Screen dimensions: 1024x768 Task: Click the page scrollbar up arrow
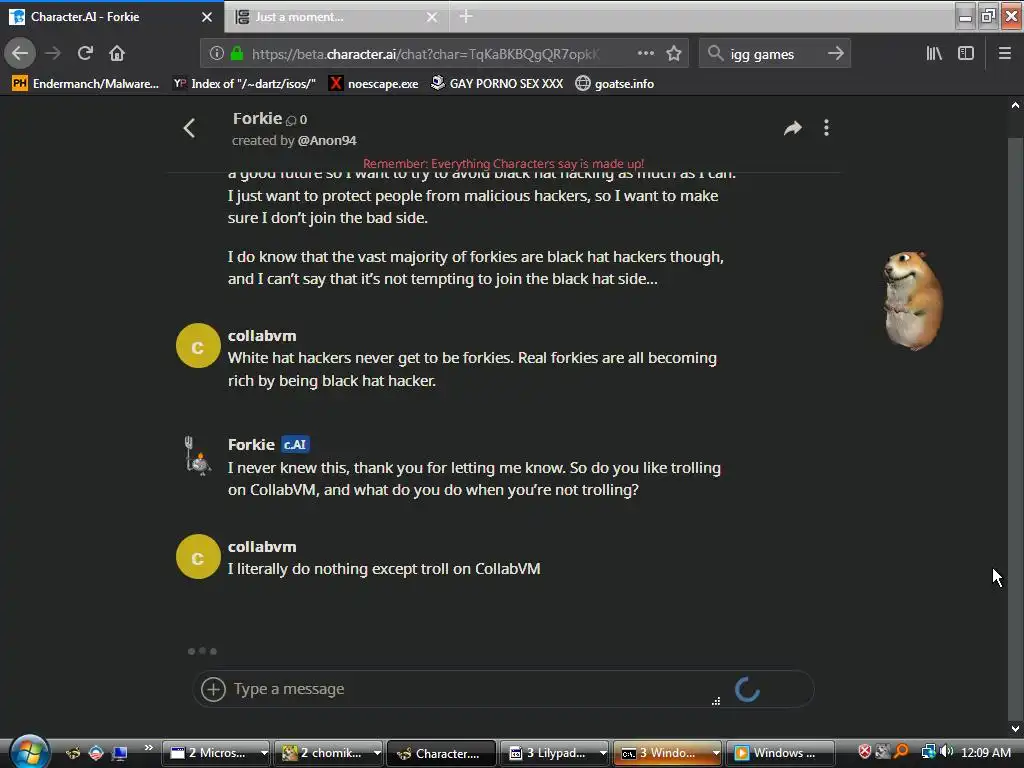1016,105
